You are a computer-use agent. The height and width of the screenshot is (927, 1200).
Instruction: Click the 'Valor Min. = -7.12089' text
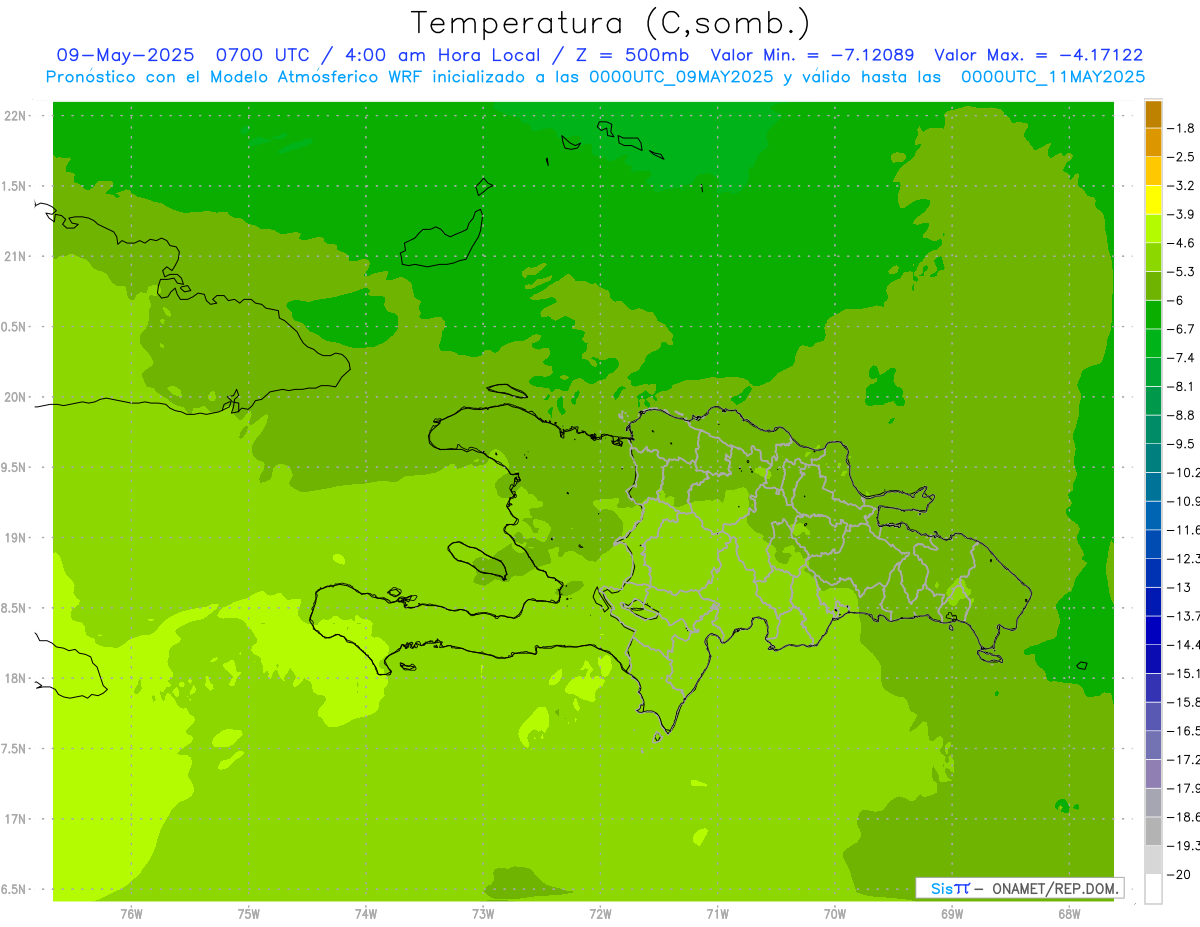click(x=812, y=56)
